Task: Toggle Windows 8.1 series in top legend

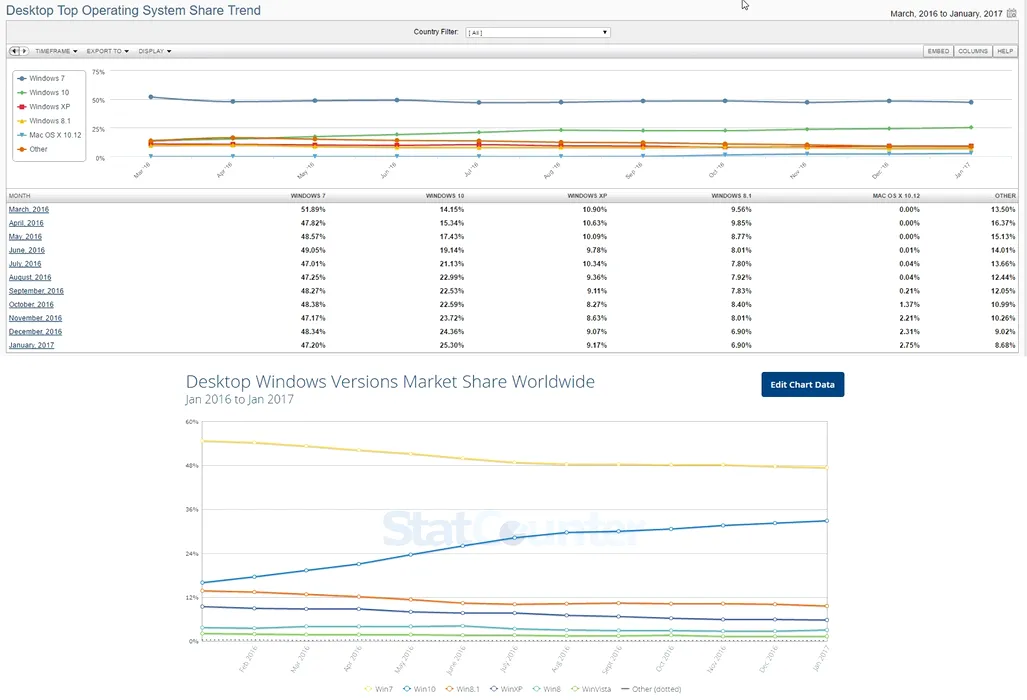Action: (x=44, y=121)
